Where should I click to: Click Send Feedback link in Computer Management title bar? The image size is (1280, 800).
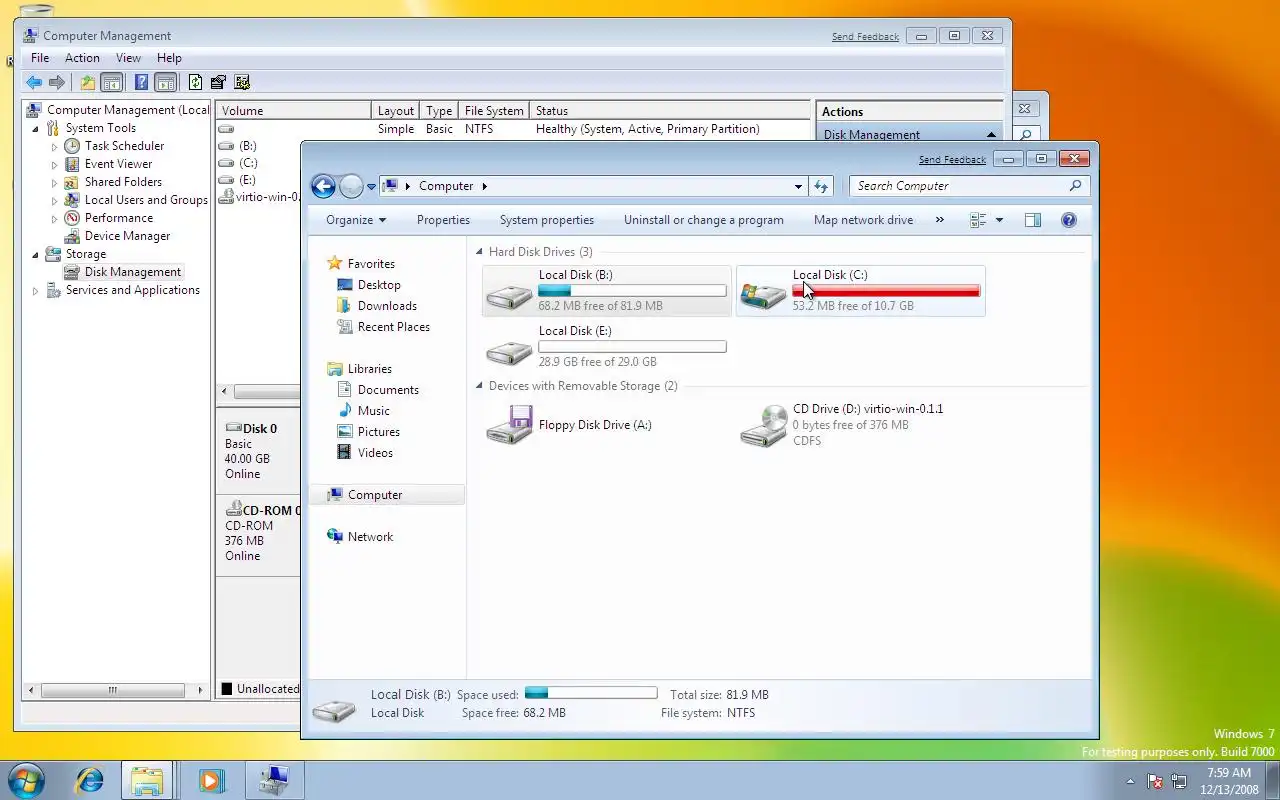pos(865,37)
